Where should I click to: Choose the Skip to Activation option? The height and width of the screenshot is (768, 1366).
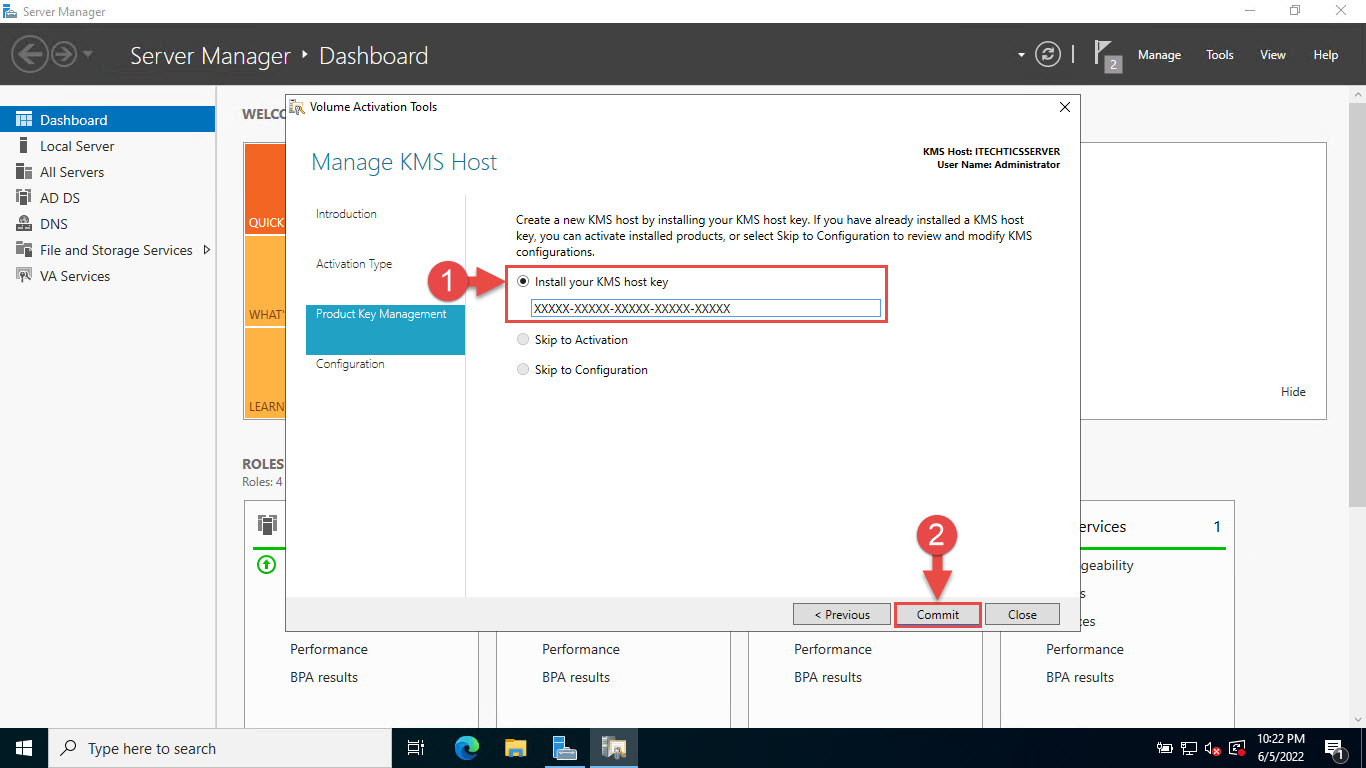[522, 339]
